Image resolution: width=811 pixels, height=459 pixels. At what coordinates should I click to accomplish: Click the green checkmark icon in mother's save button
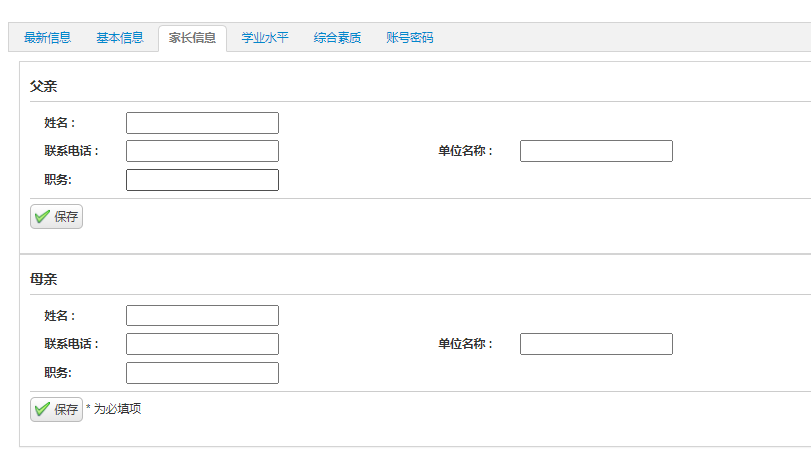tap(42, 409)
